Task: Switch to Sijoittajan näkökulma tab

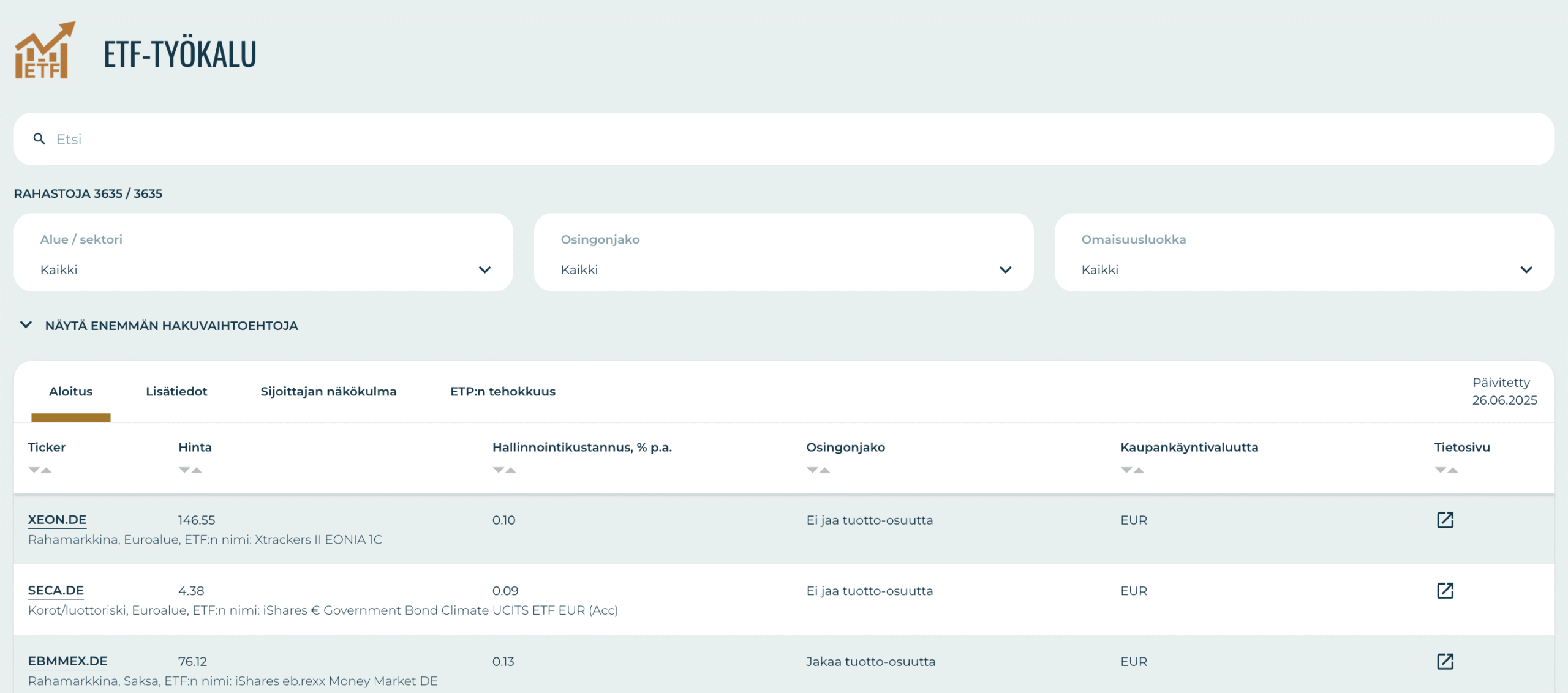Action: coord(328,391)
